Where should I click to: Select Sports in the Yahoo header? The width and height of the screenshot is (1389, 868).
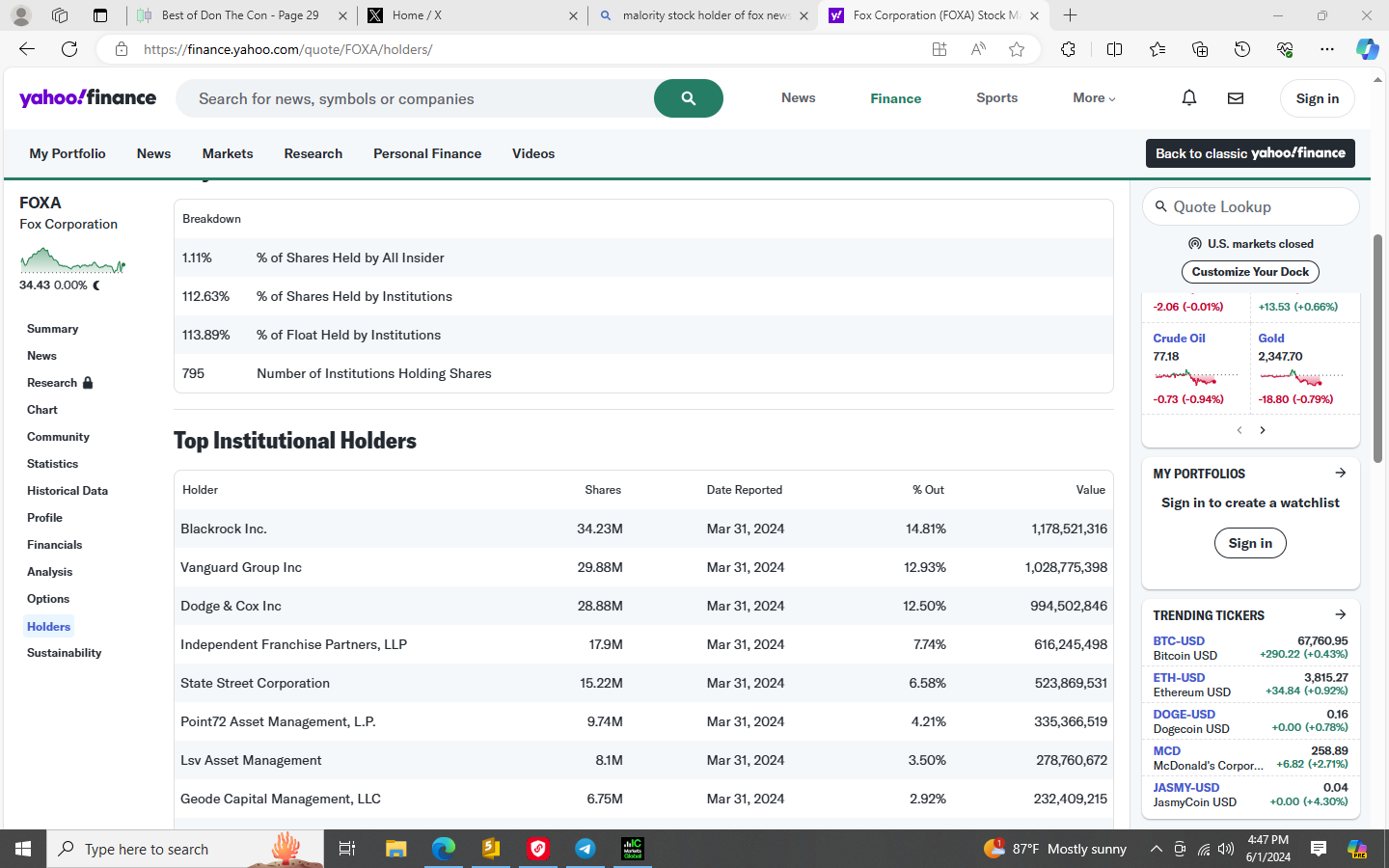click(x=996, y=98)
